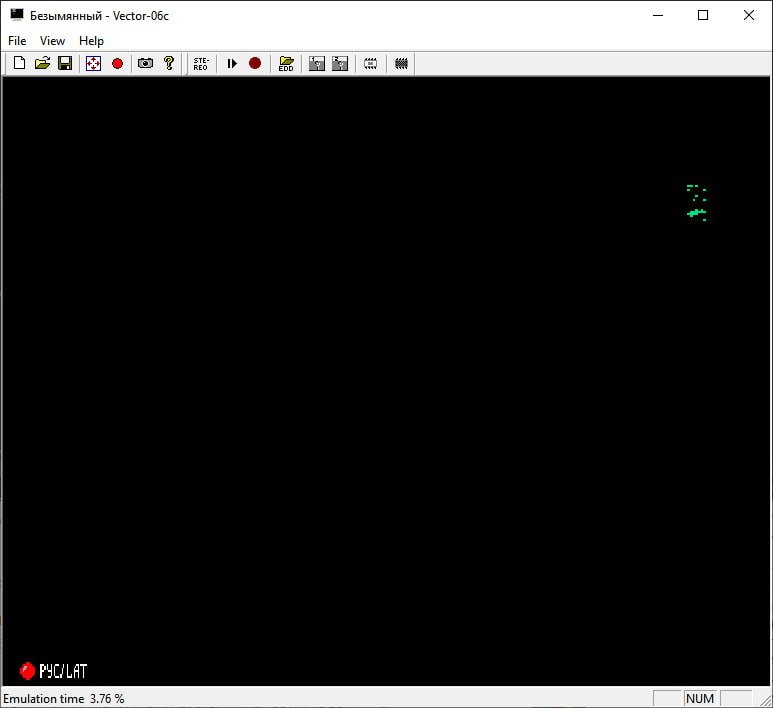Image resolution: width=773 pixels, height=708 pixels.
Task: Click the NUM indicator in status bar
Action: (699, 698)
